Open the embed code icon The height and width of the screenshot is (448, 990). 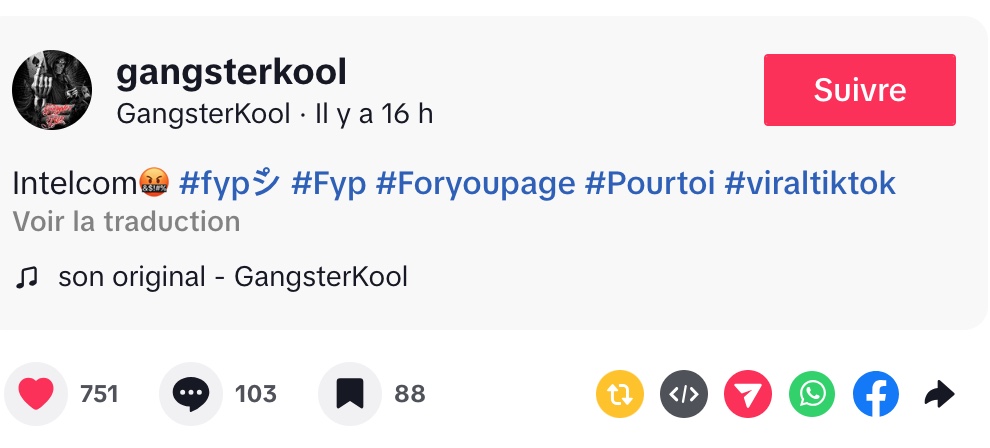[684, 395]
